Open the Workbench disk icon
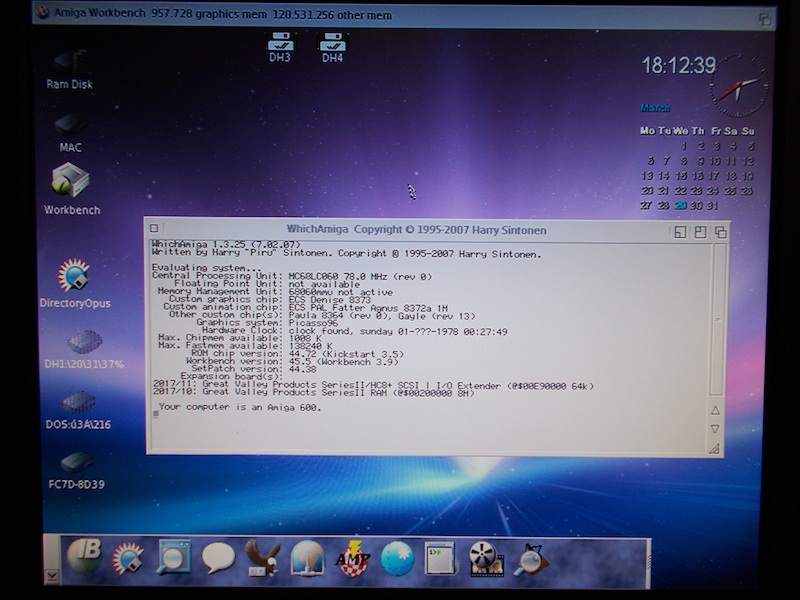This screenshot has height=600, width=800. 71,183
